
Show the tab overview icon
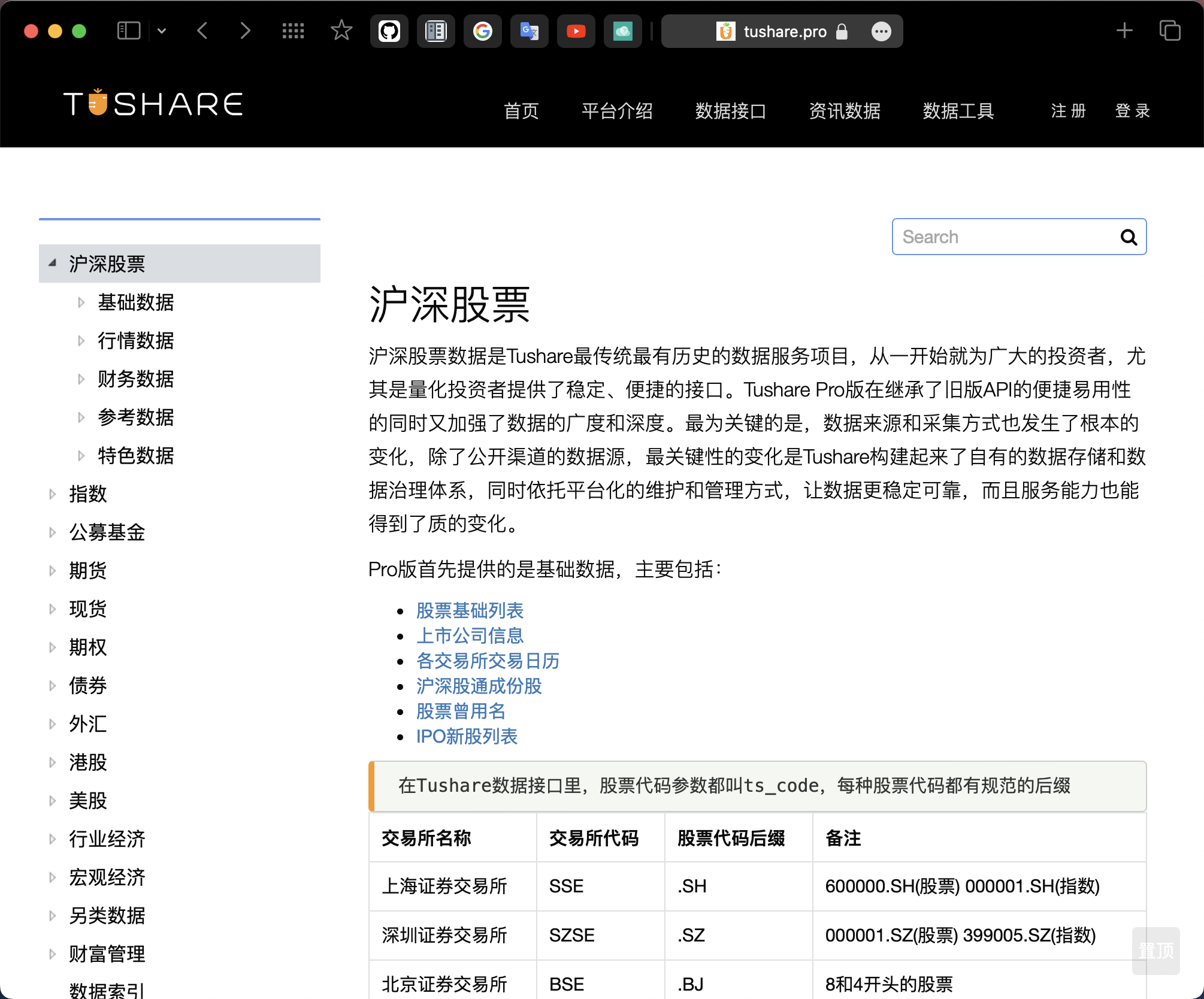pos(1170,31)
